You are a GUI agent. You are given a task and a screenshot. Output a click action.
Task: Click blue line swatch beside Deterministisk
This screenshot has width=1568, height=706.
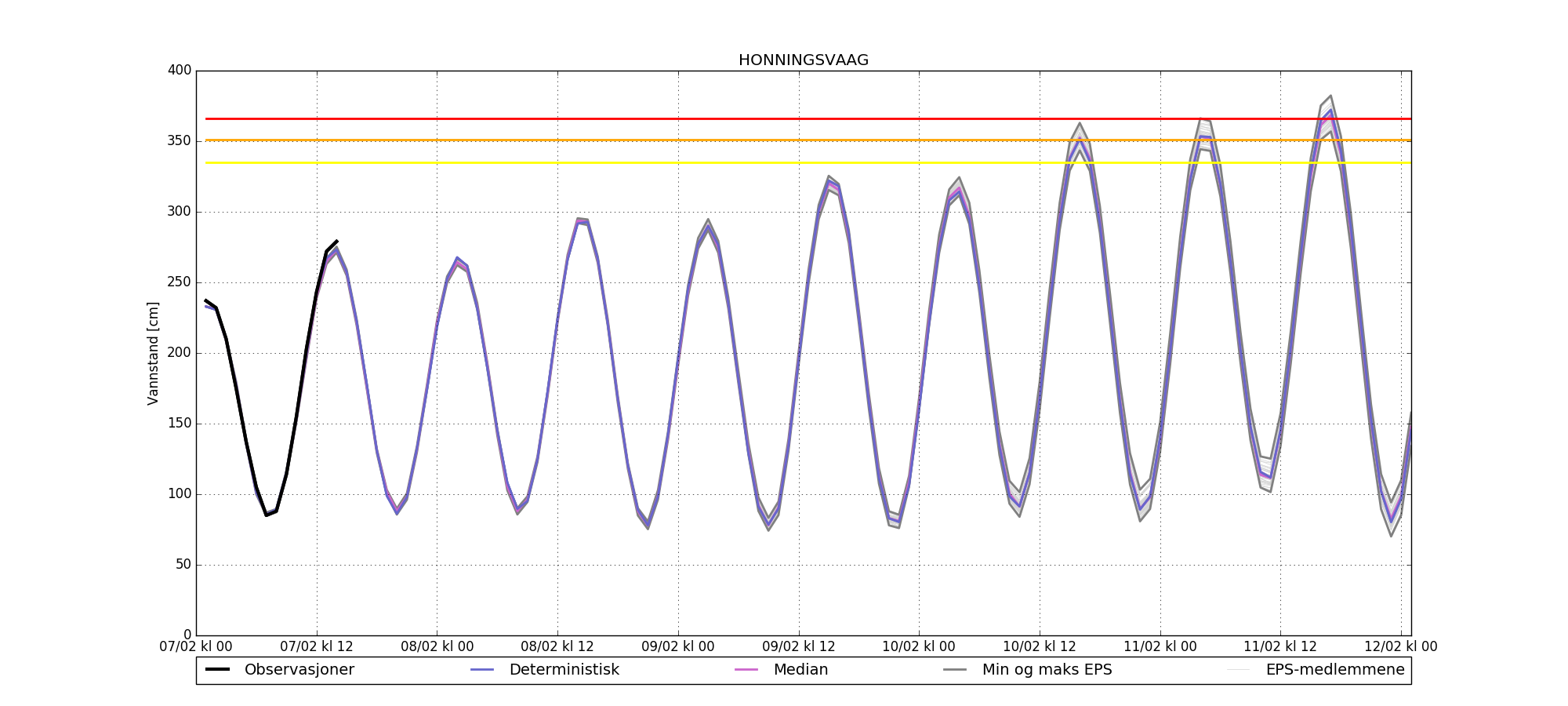pos(482,670)
